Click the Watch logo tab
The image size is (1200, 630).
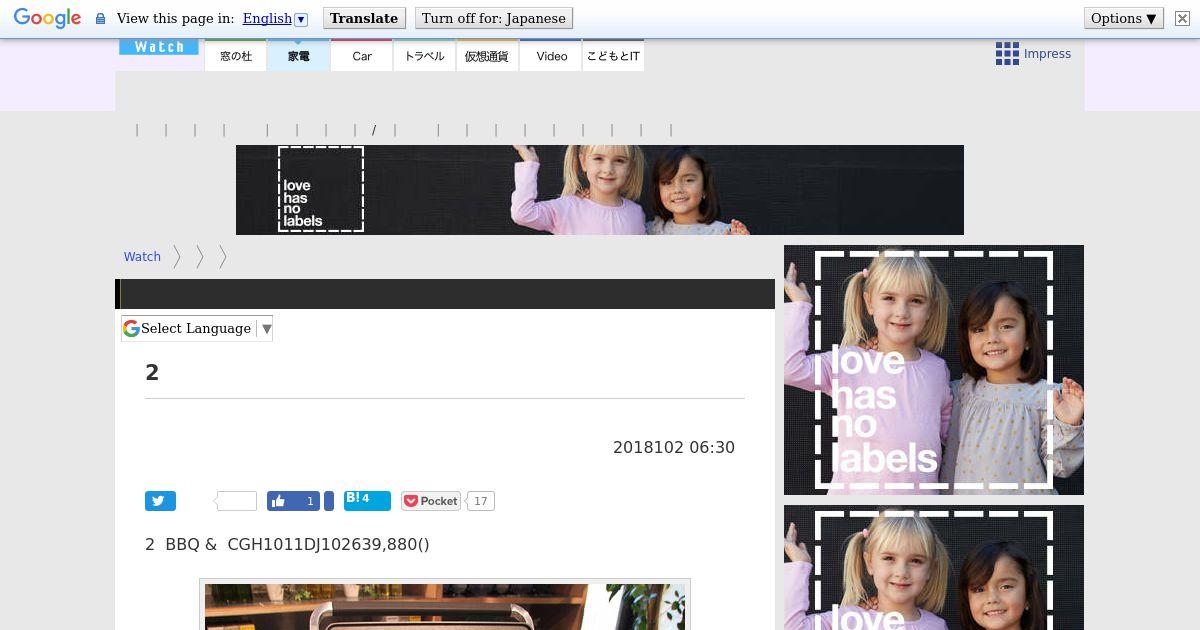[159, 47]
